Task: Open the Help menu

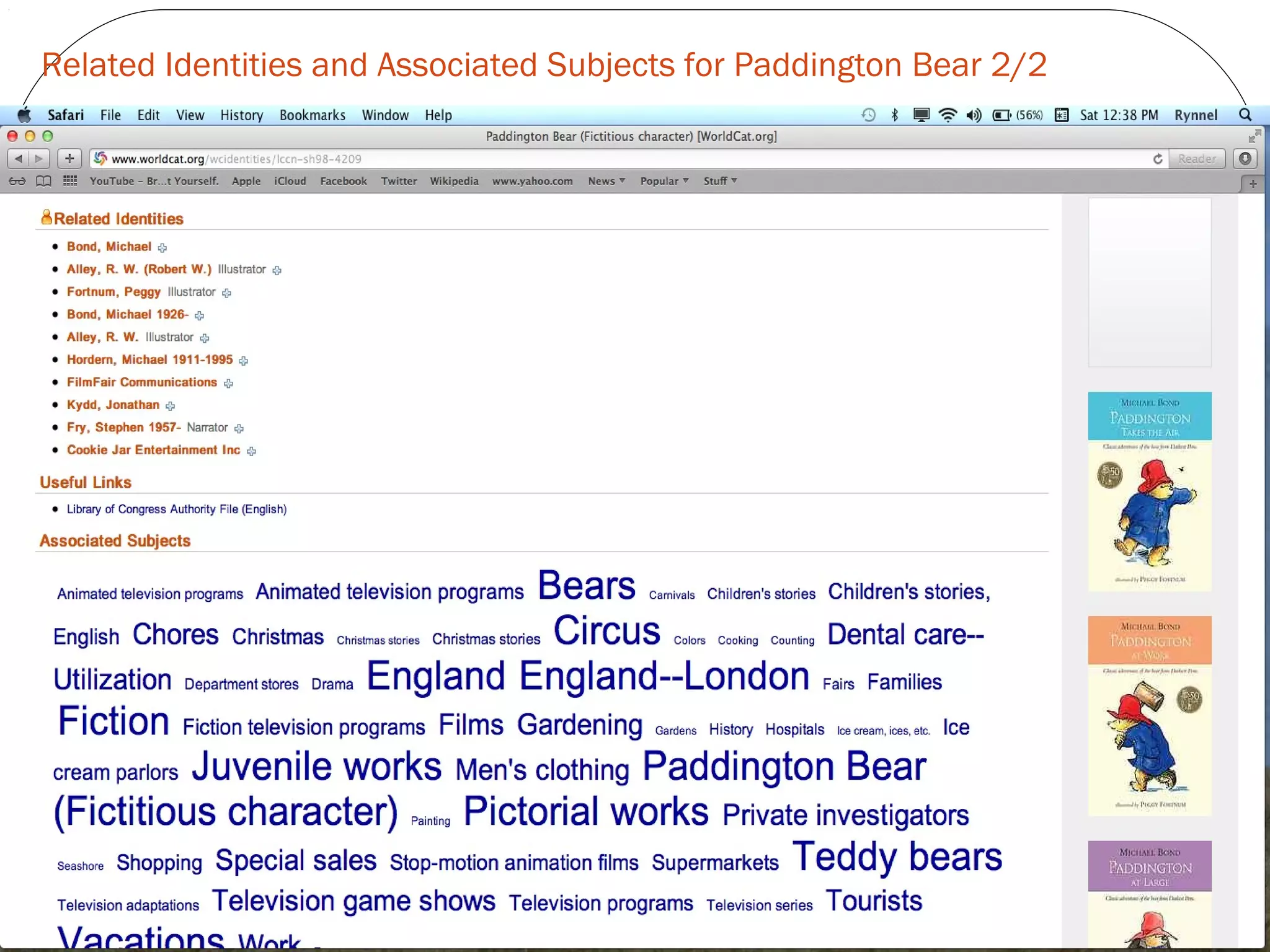Action: (x=438, y=115)
